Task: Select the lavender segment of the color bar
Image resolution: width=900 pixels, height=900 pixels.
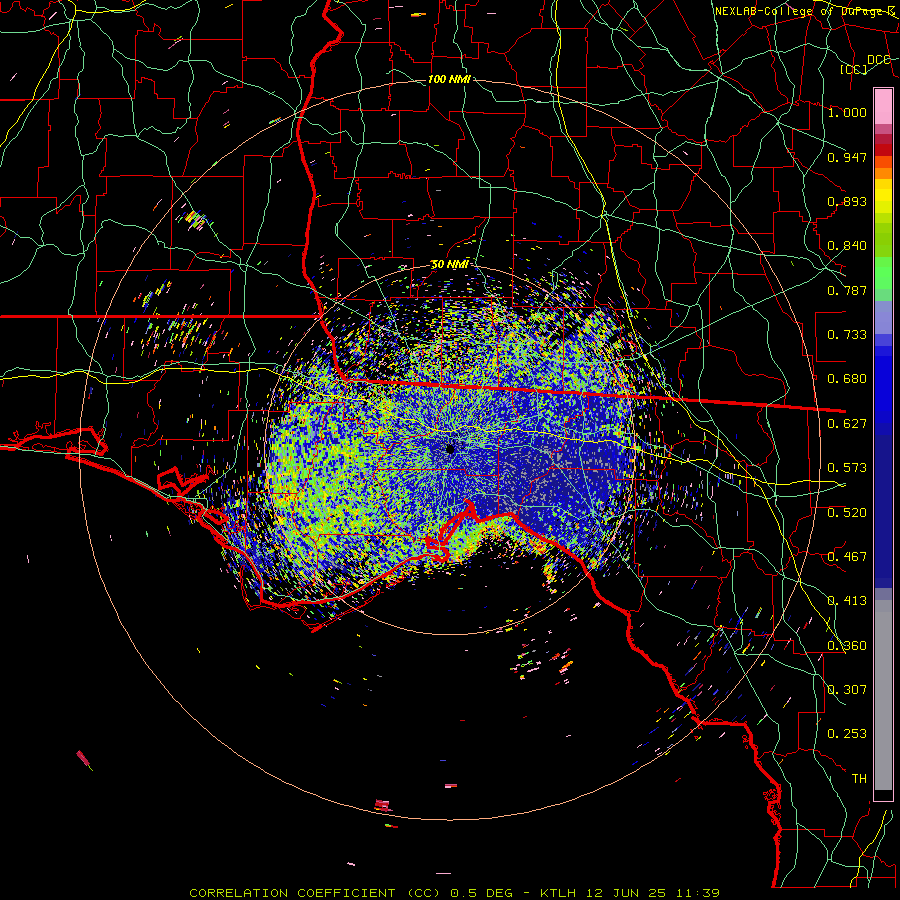Action: 883,318
